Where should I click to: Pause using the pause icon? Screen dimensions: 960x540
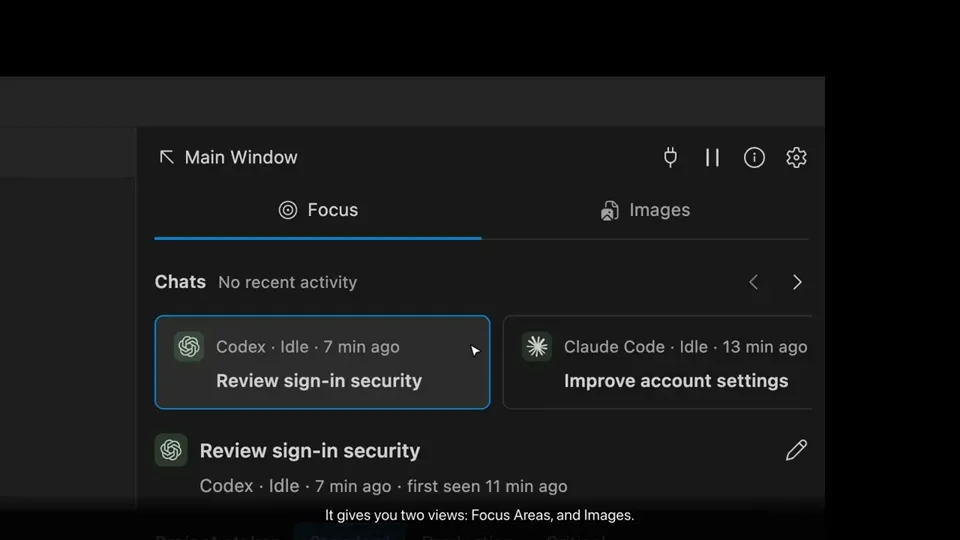tap(712, 157)
